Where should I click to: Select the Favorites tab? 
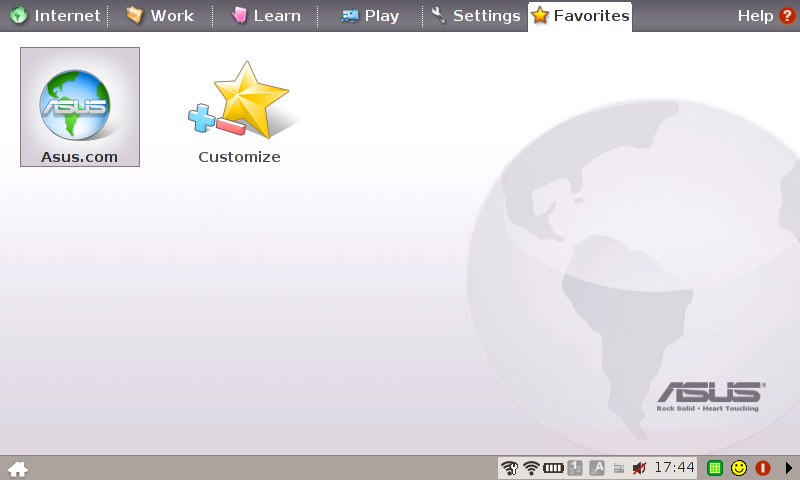coord(580,16)
